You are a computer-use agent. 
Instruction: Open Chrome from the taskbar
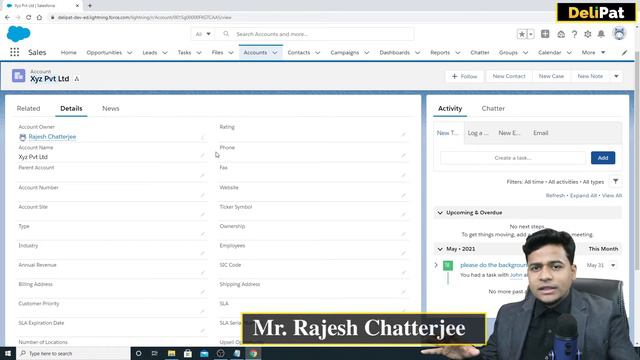coord(253,353)
